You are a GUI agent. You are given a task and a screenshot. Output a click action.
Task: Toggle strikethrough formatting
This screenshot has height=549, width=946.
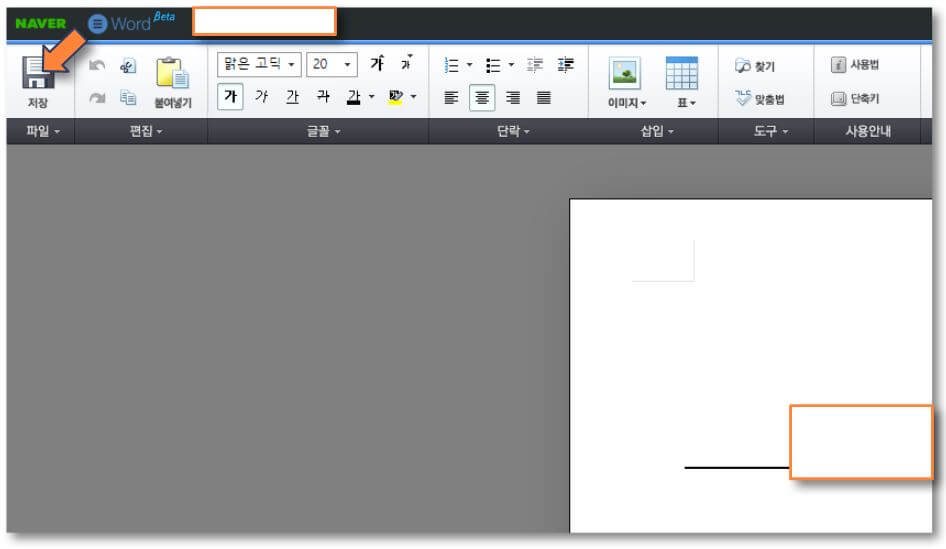[x=323, y=97]
